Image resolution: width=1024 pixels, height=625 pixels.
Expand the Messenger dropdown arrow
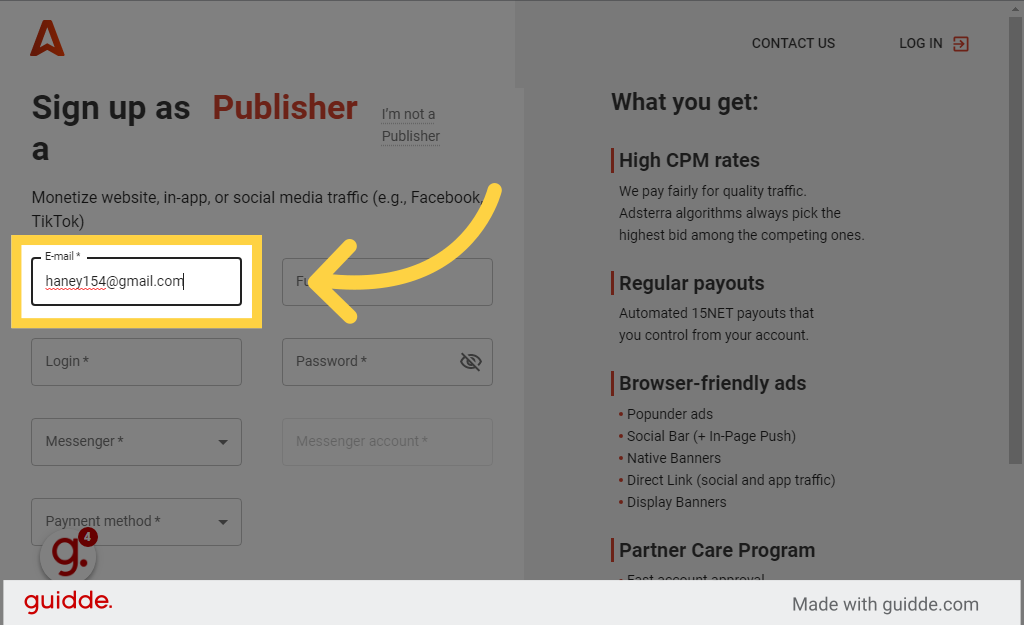(223, 442)
